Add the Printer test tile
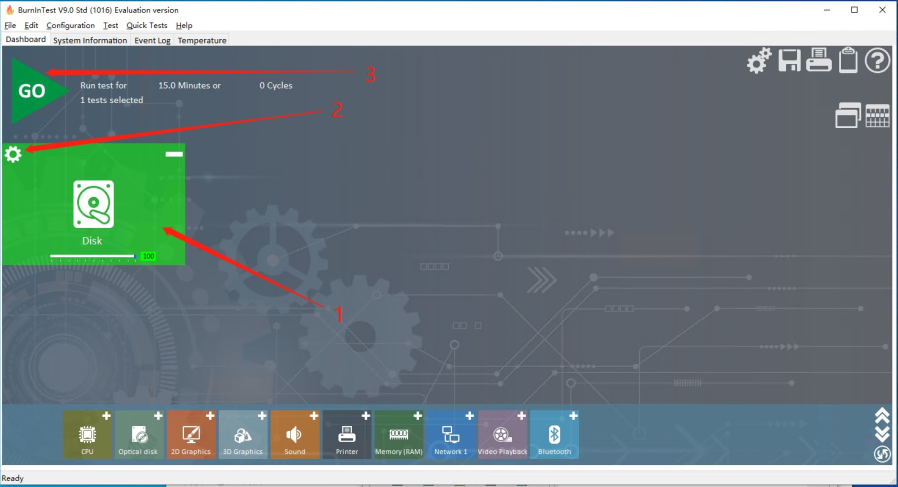 [x=346, y=434]
